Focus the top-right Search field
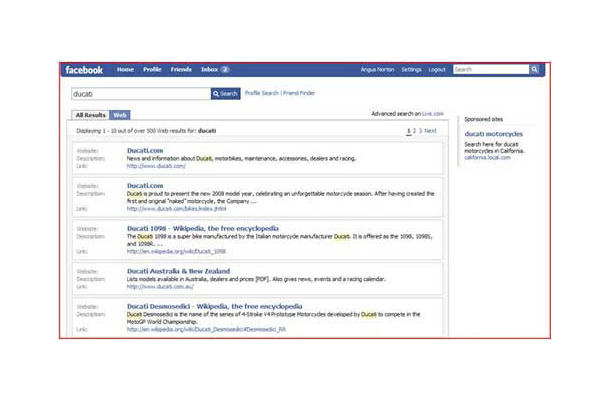Screen dimensions: 610x400 coord(491,69)
